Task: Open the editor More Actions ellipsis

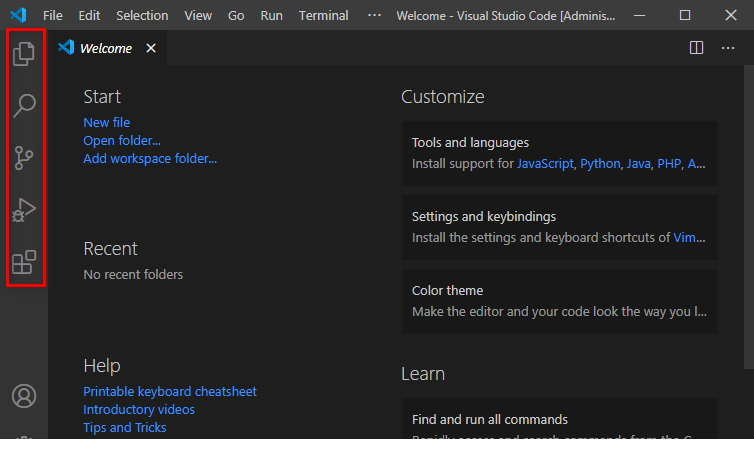Action: [728, 48]
